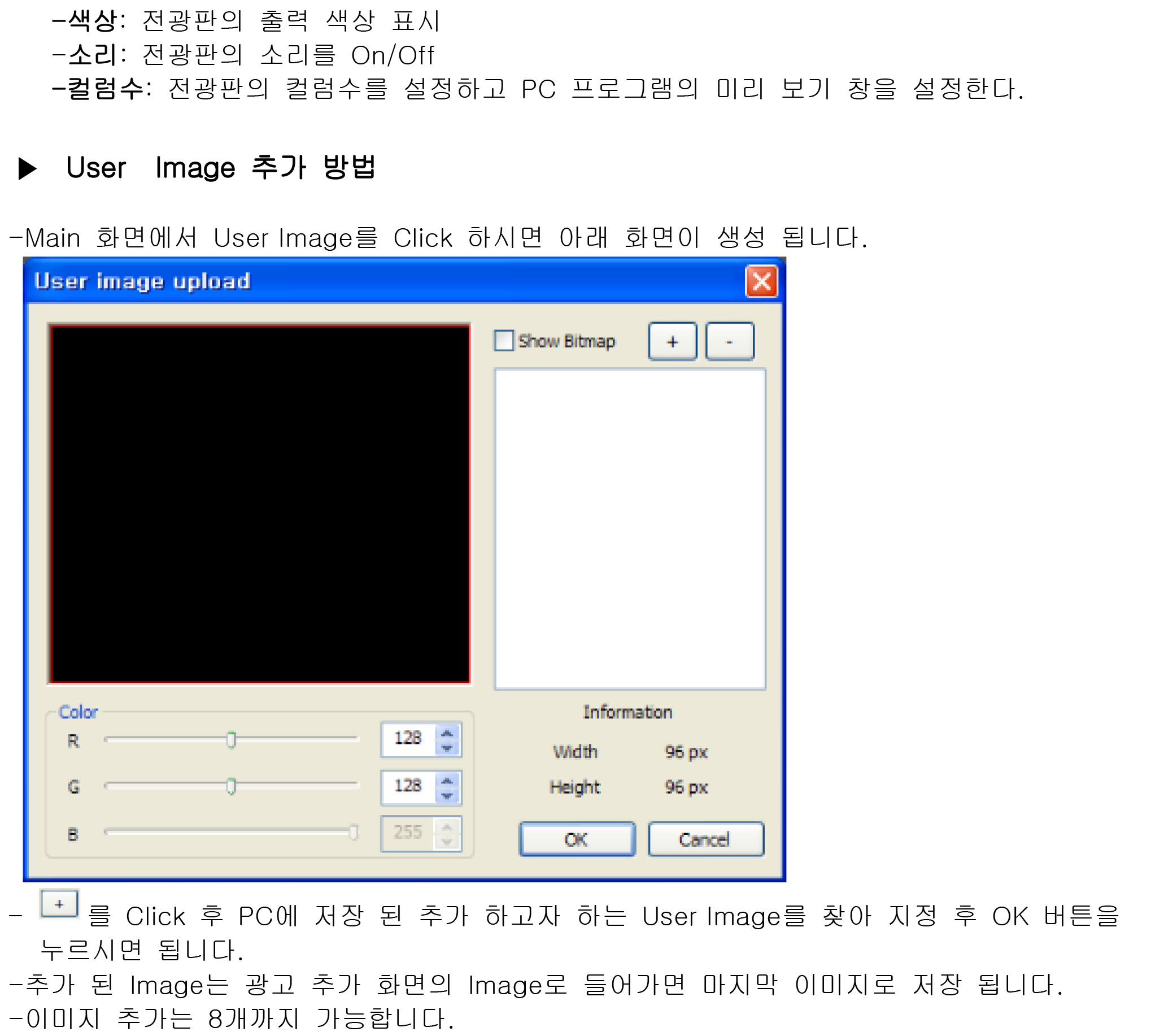Click the minus button to remove an image

tap(730, 342)
